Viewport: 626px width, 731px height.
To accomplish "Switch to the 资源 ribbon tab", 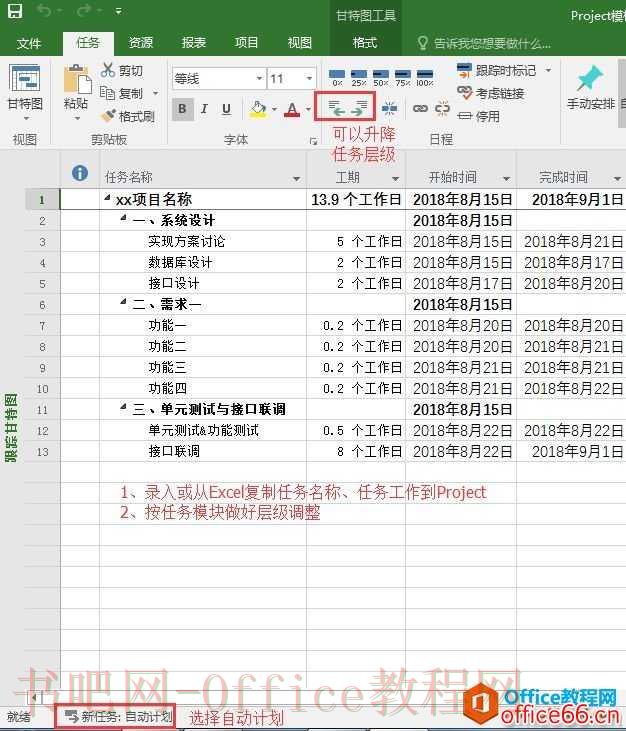I will click(x=141, y=43).
